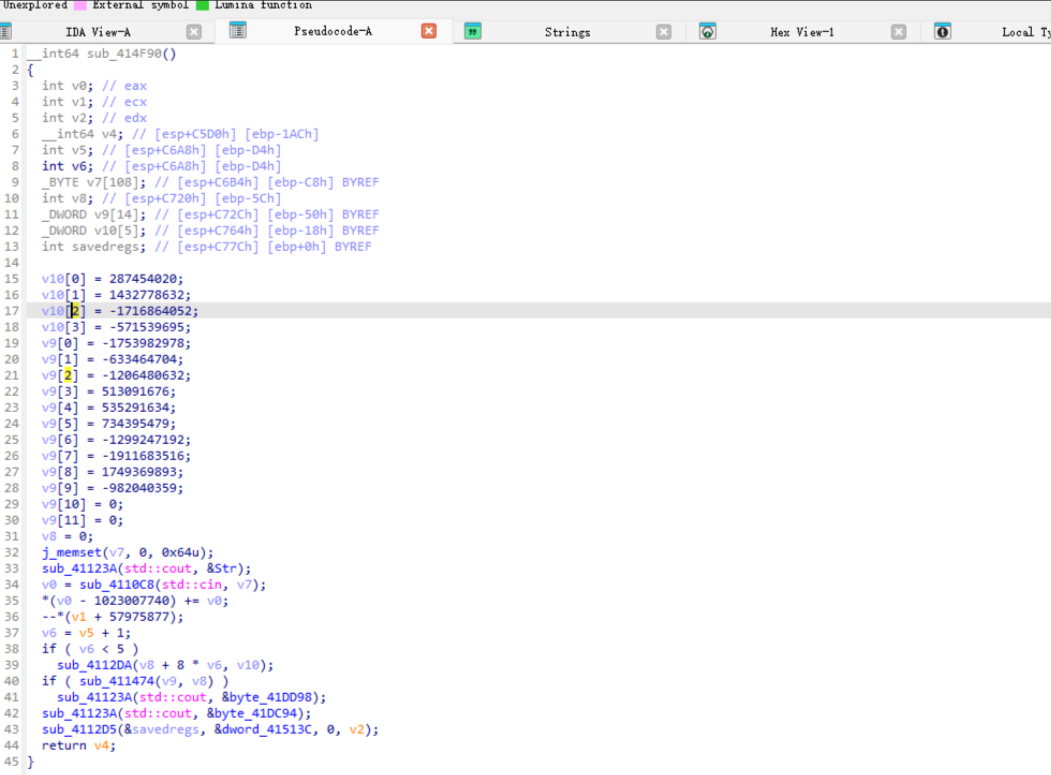1051x775 pixels.
Task: Click _DWORD v9[14] declaration
Action: pos(93,215)
